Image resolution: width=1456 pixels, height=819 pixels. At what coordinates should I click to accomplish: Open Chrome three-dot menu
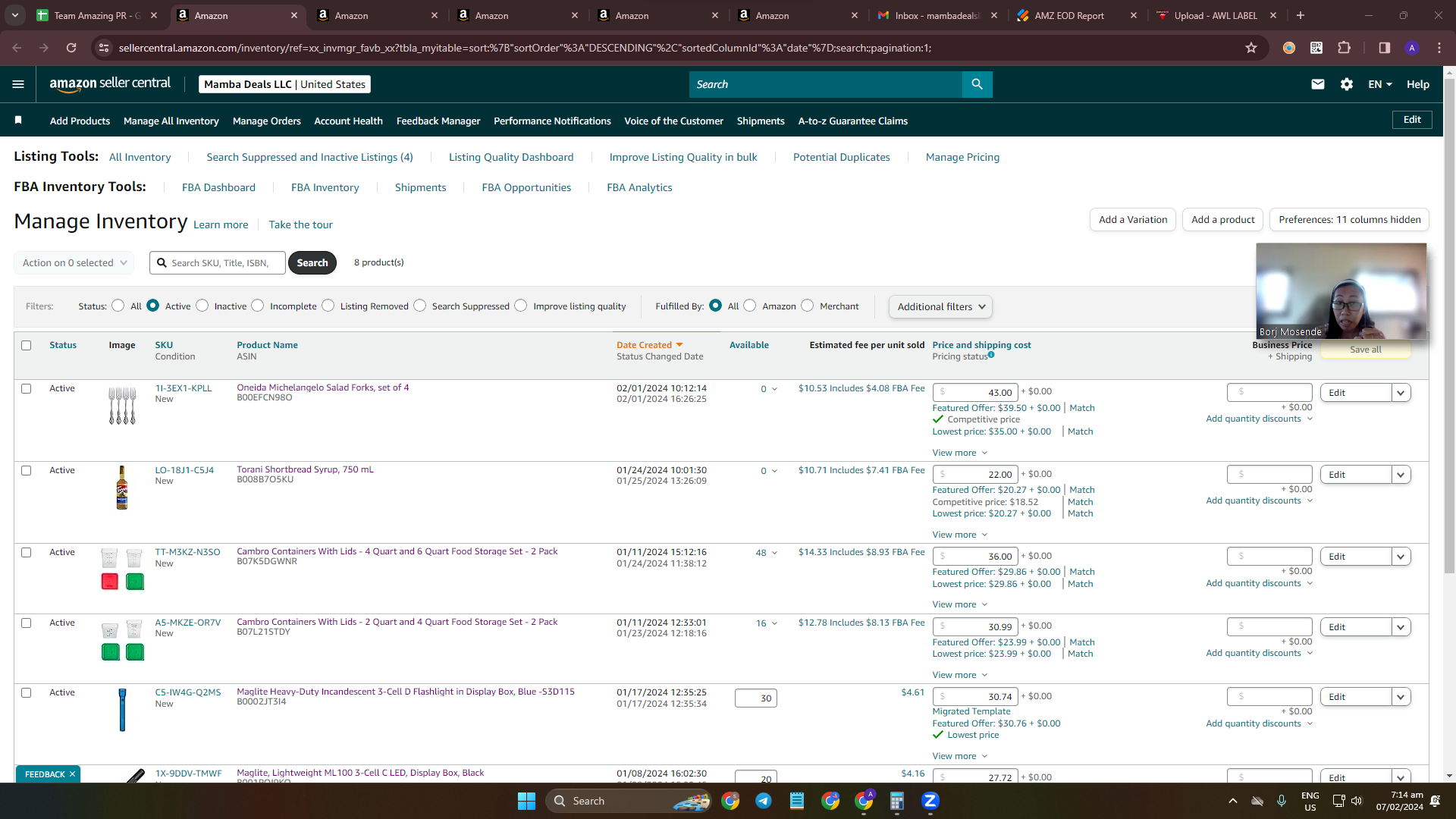click(x=1439, y=48)
